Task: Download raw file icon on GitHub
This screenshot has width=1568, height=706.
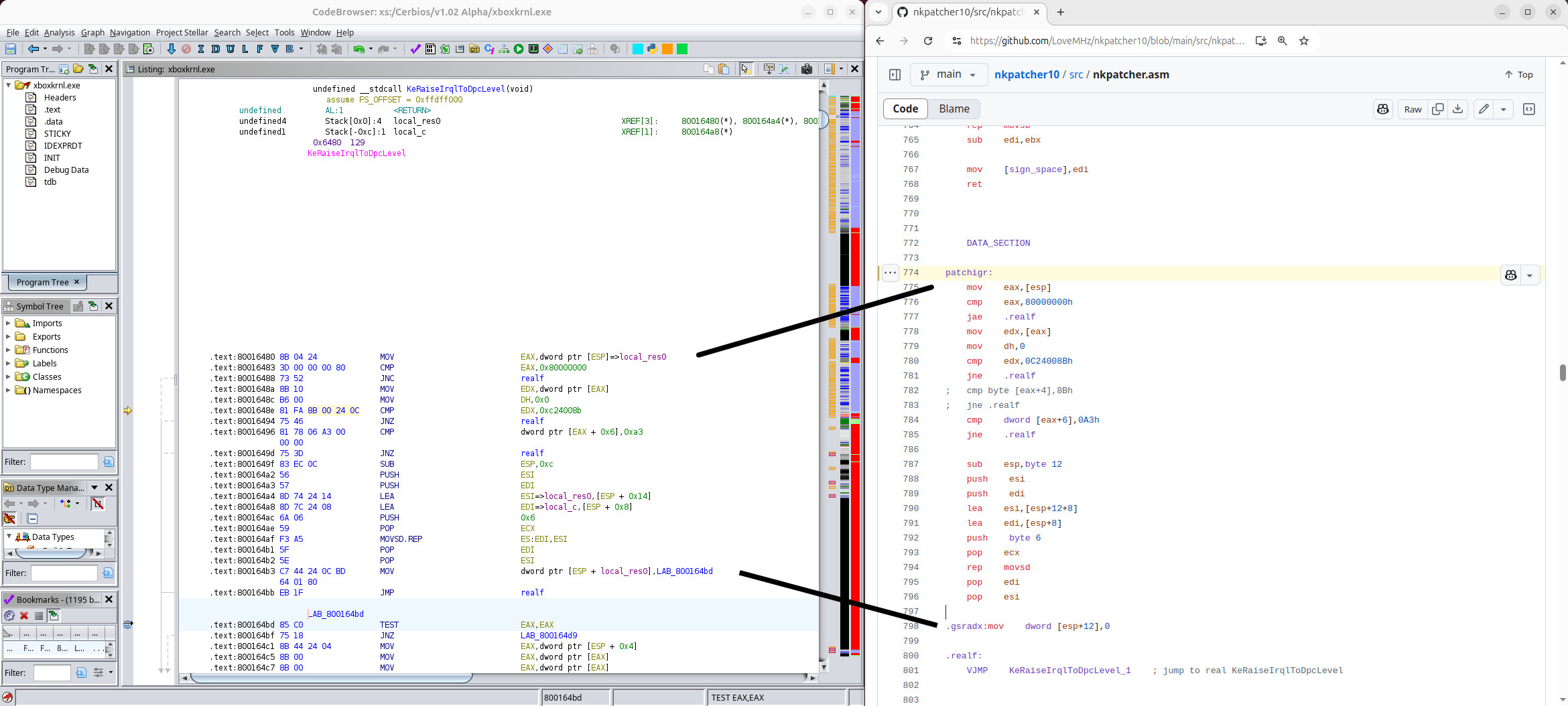Action: tap(1457, 109)
